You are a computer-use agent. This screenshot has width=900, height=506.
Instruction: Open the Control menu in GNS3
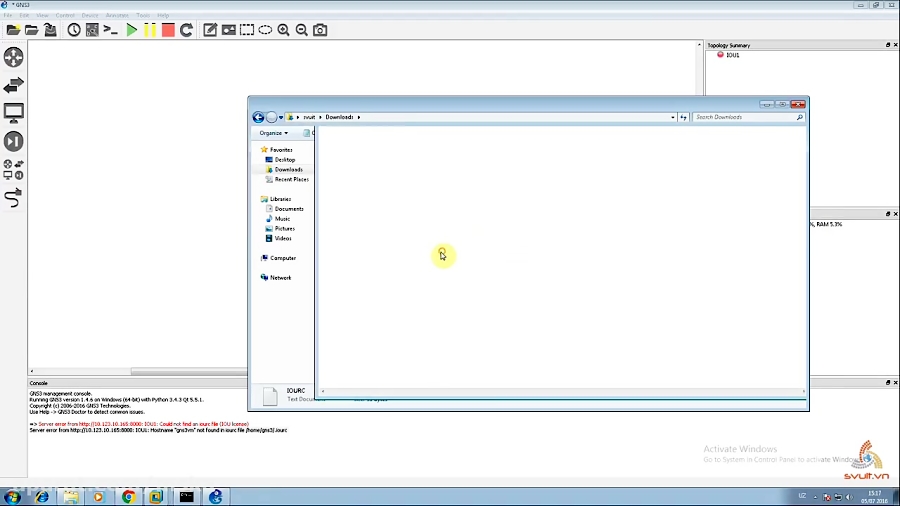65,15
